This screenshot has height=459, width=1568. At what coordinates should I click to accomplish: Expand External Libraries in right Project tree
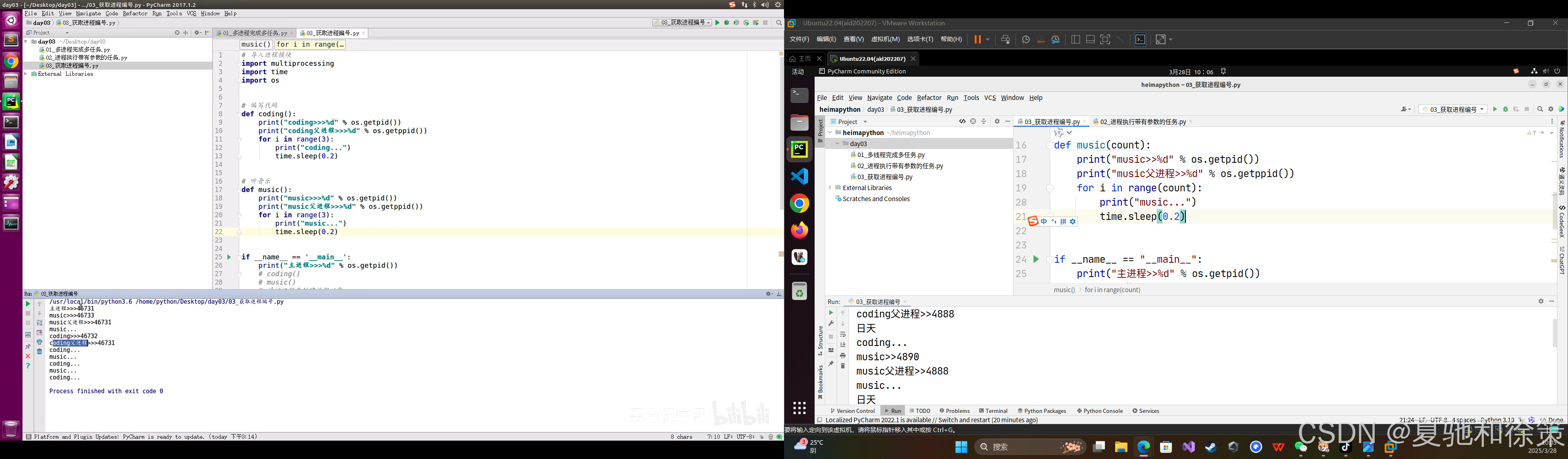click(x=830, y=188)
